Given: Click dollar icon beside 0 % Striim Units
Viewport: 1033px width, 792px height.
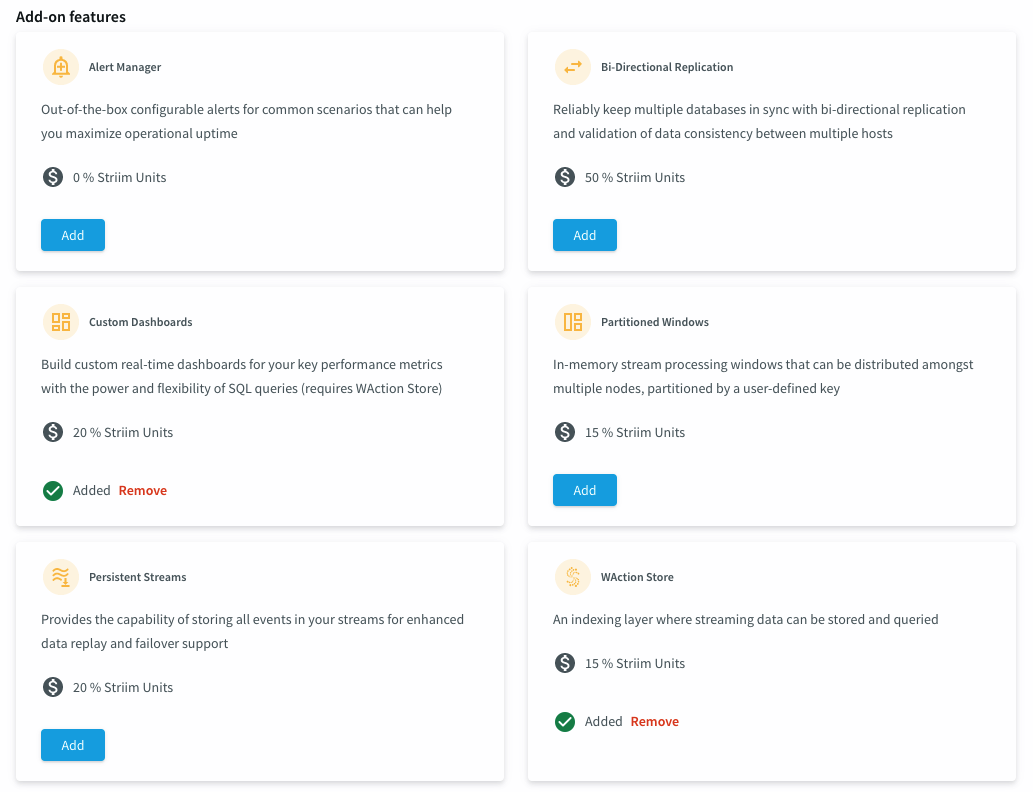Looking at the screenshot, I should point(53,177).
